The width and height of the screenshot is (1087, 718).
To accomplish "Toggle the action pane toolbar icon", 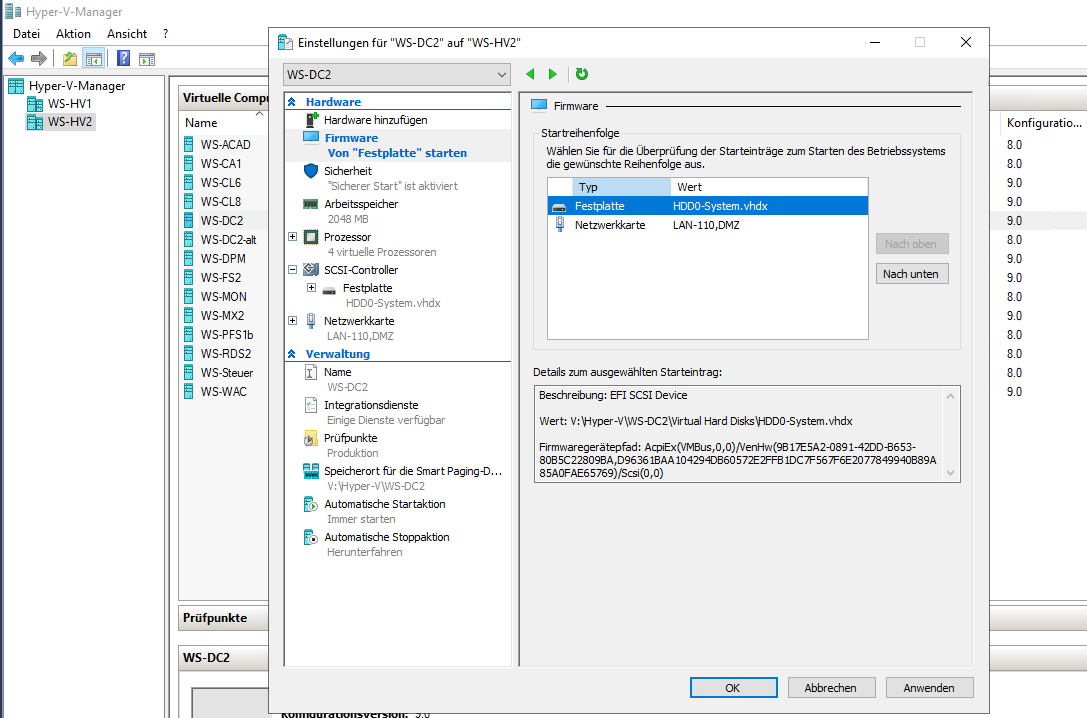I will click(x=147, y=59).
